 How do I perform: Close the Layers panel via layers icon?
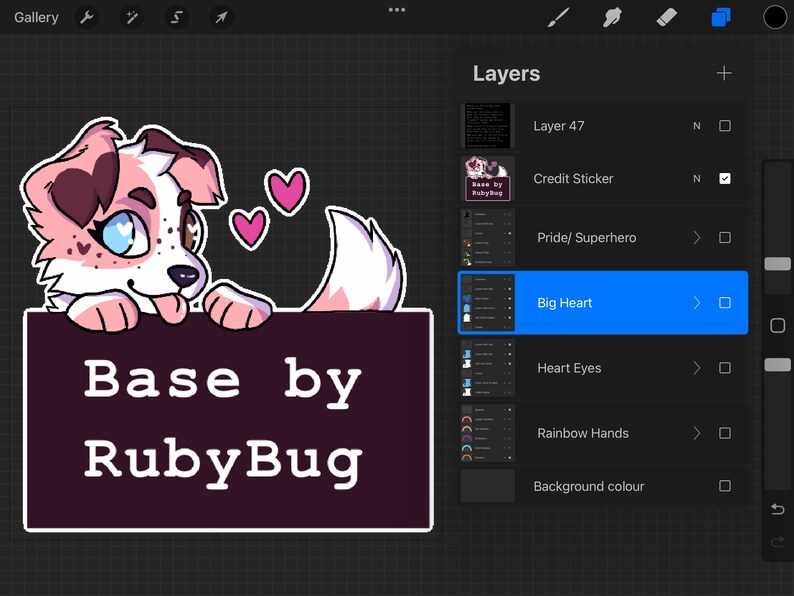point(721,18)
